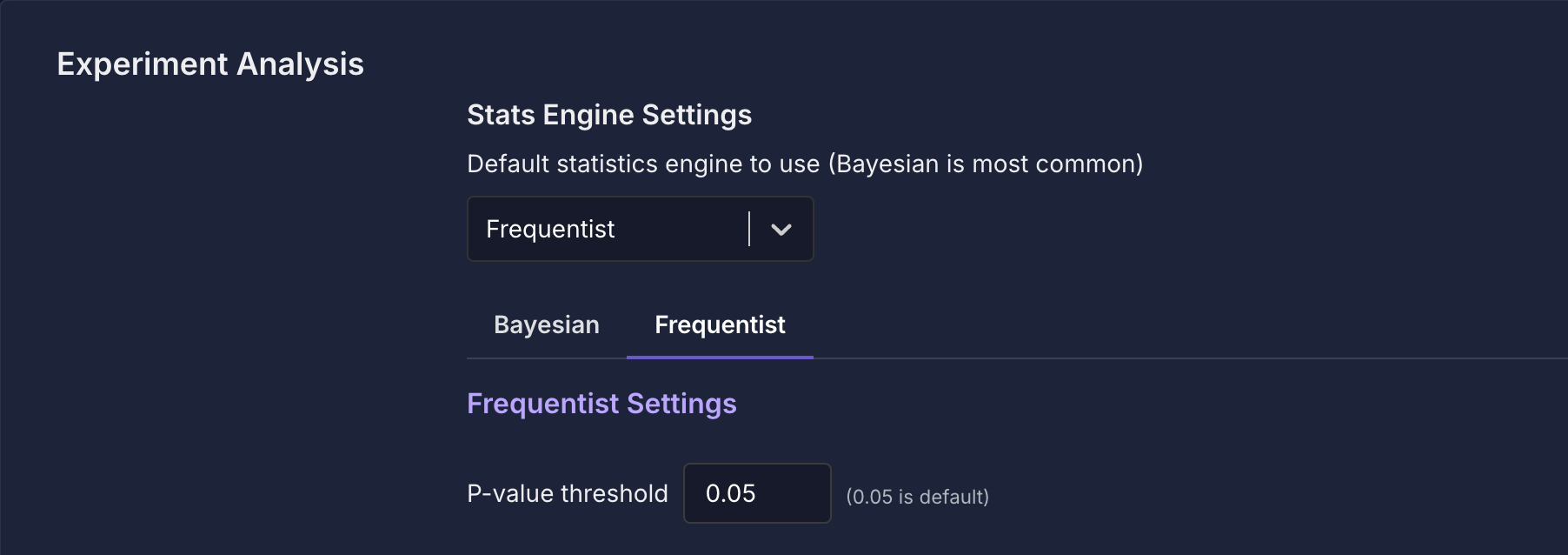Image resolution: width=1568 pixels, height=555 pixels.
Task: Click the blank area below Experiment Analysis
Action: coord(210,261)
